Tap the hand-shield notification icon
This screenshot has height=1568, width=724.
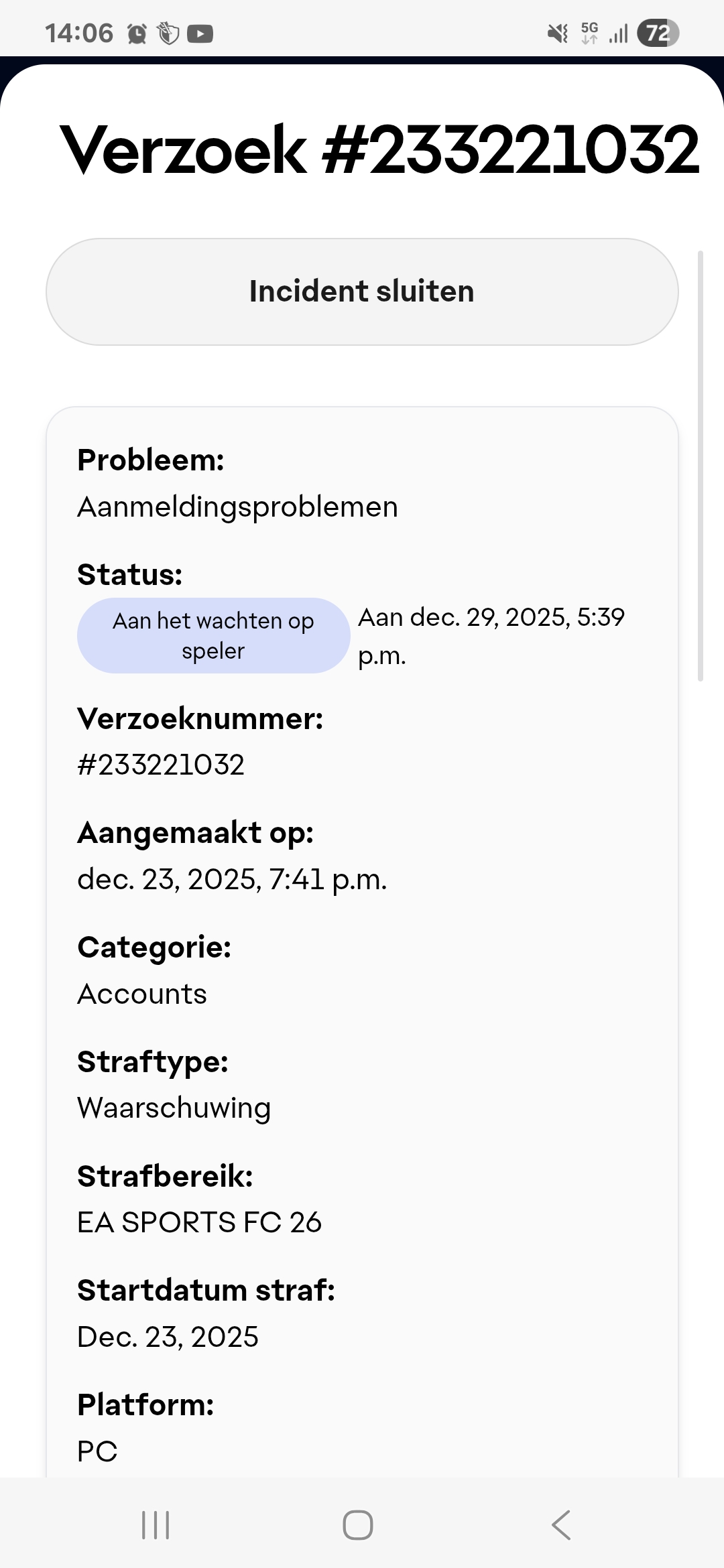click(168, 34)
